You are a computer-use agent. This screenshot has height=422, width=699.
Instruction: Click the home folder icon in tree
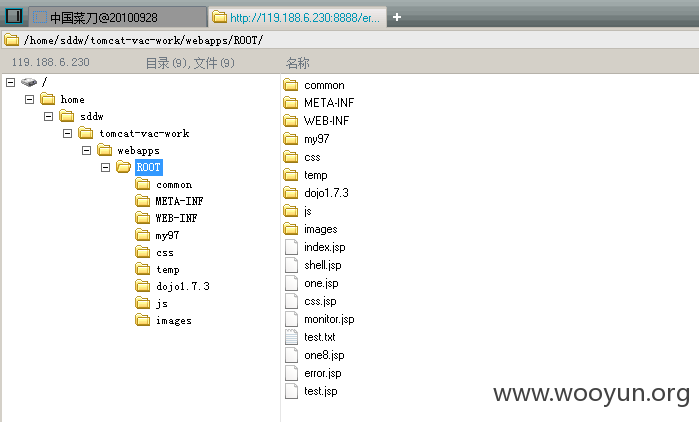tap(48, 99)
